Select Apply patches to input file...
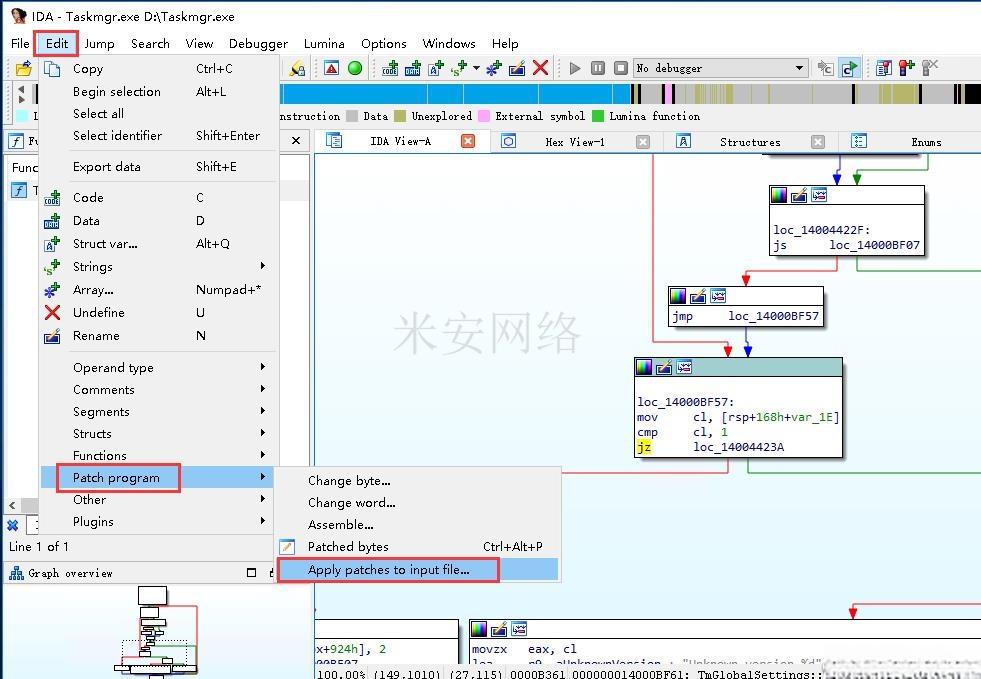 pyautogui.click(x=417, y=569)
